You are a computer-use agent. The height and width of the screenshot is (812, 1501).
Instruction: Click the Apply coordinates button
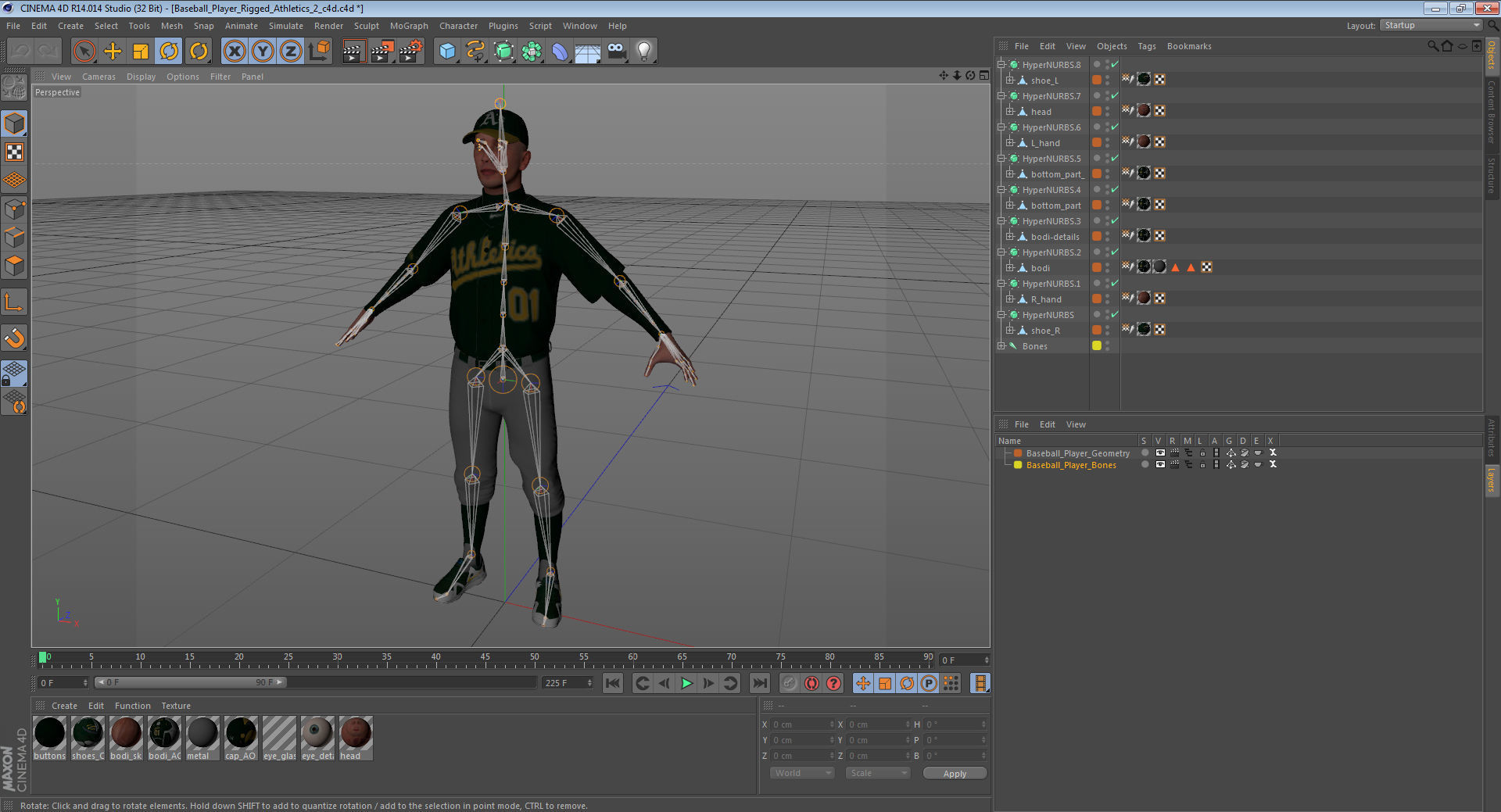pyautogui.click(x=955, y=774)
